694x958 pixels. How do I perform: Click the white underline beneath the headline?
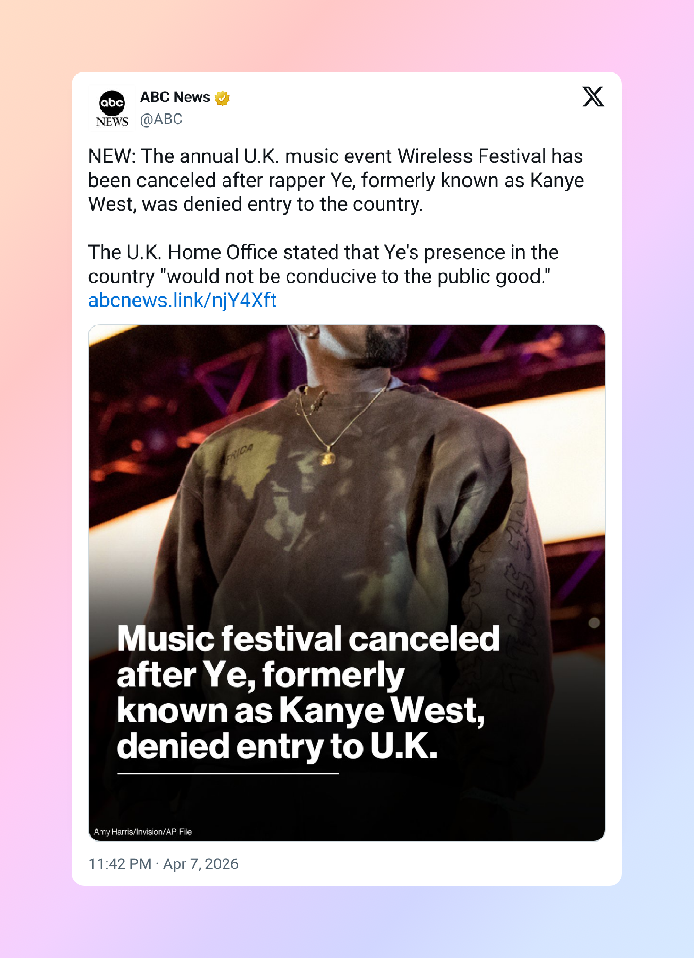click(x=228, y=773)
